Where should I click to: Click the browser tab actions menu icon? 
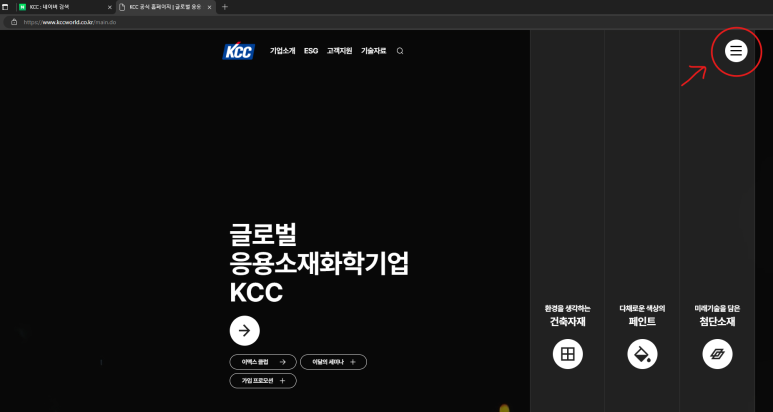(x=5, y=7)
